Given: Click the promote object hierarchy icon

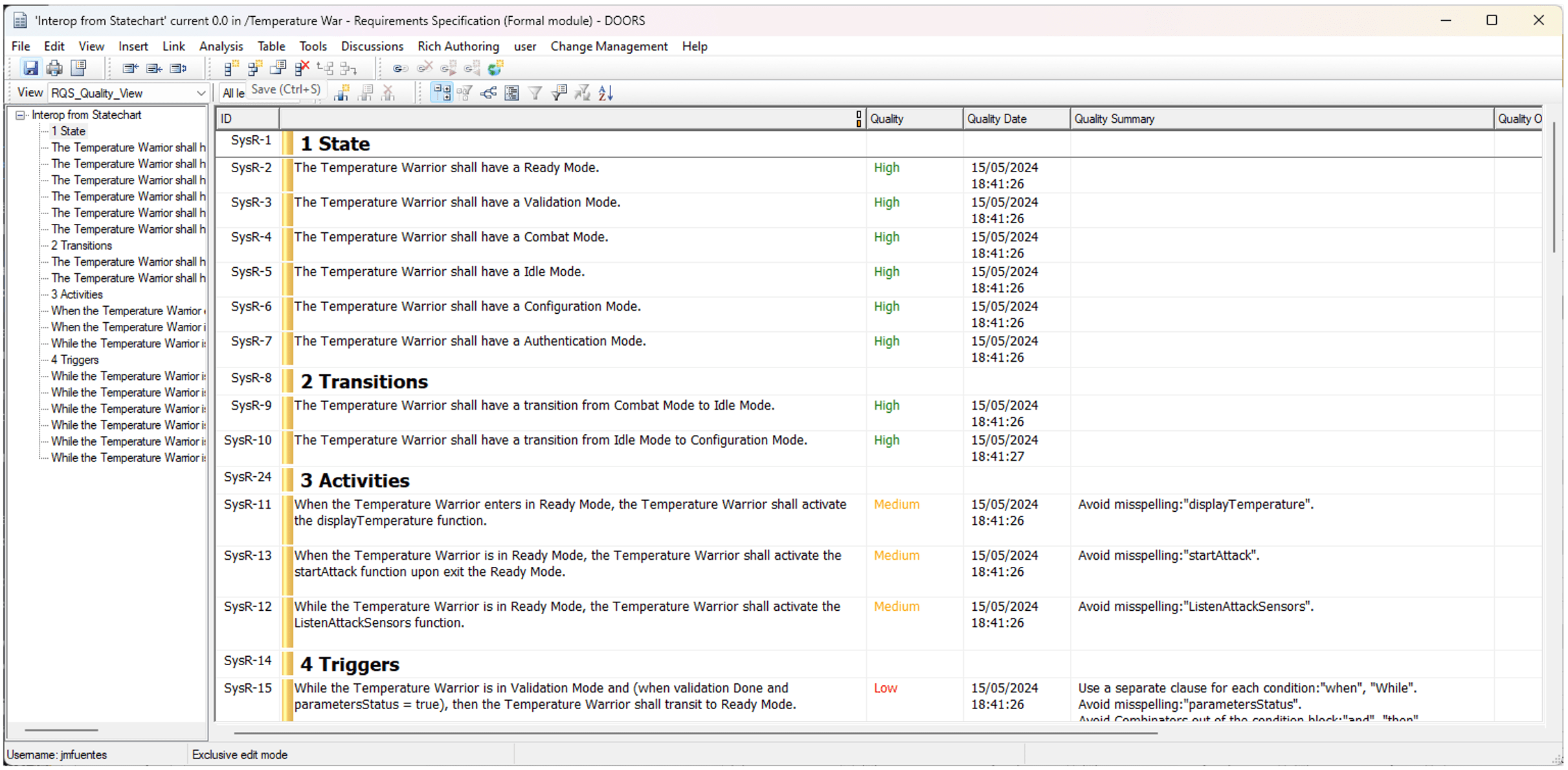Looking at the screenshot, I should (325, 68).
